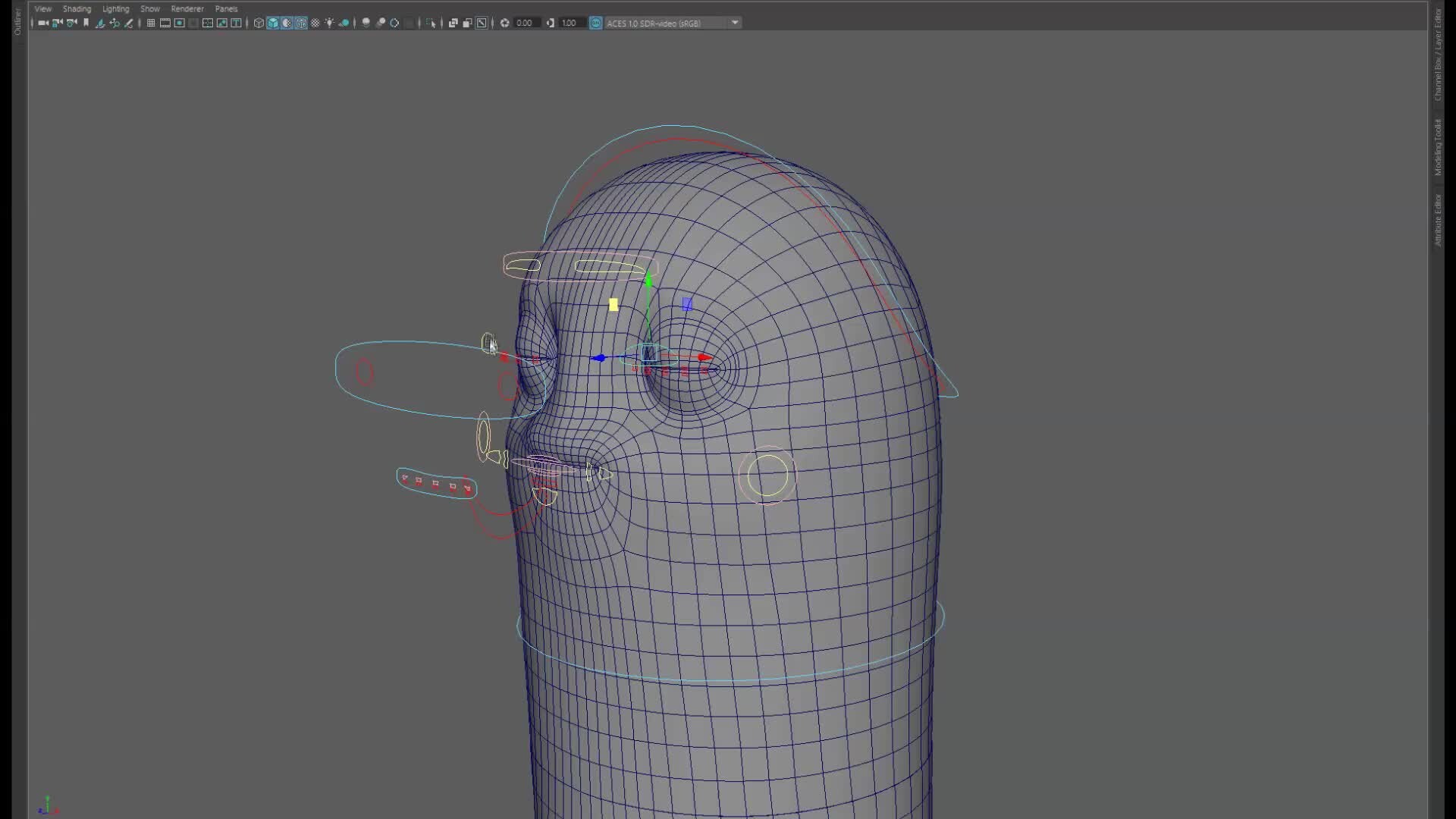This screenshot has width=1456, height=819.
Task: Switch to Wireframe display mode icon
Action: click(x=259, y=24)
